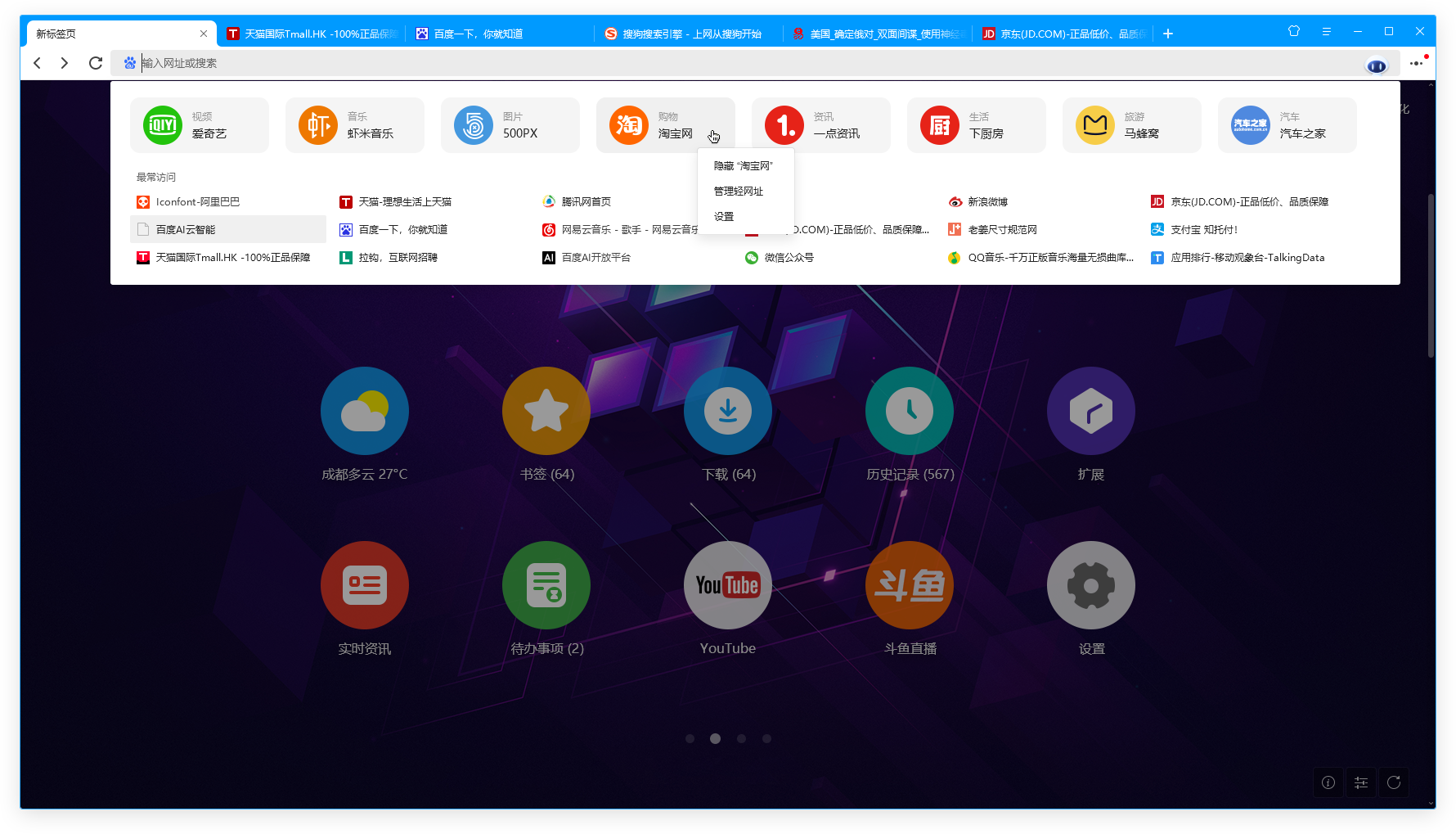
Task: Open the customize sliders icon at bottom right
Action: click(x=1361, y=782)
